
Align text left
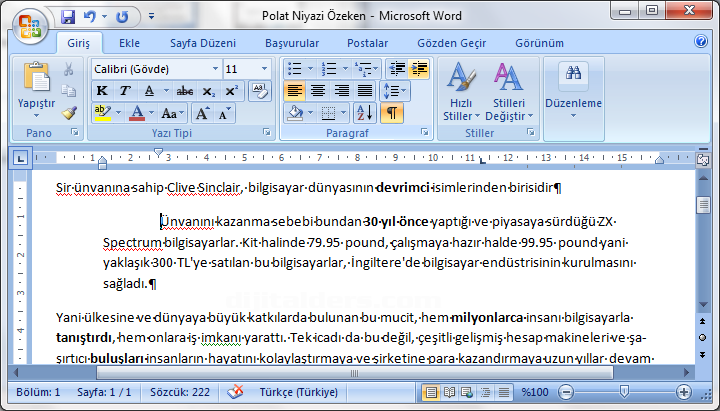294,91
